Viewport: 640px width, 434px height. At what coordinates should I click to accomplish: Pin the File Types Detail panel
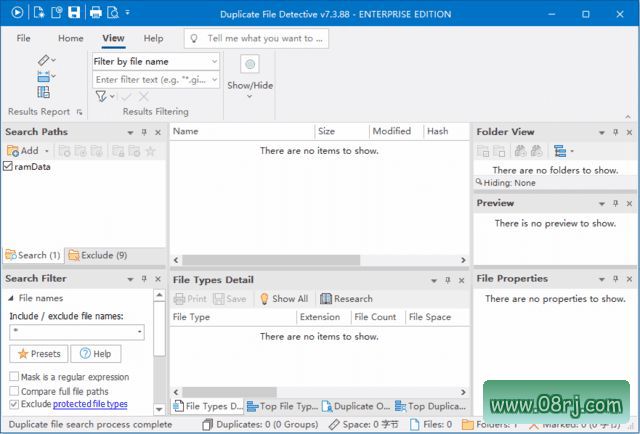[x=448, y=280]
